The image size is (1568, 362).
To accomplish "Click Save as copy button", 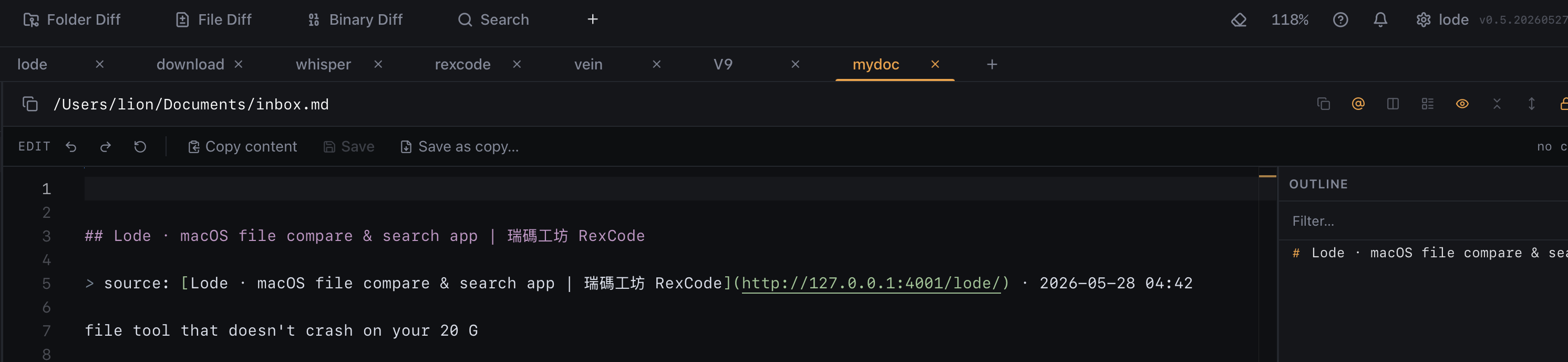I will click(459, 147).
